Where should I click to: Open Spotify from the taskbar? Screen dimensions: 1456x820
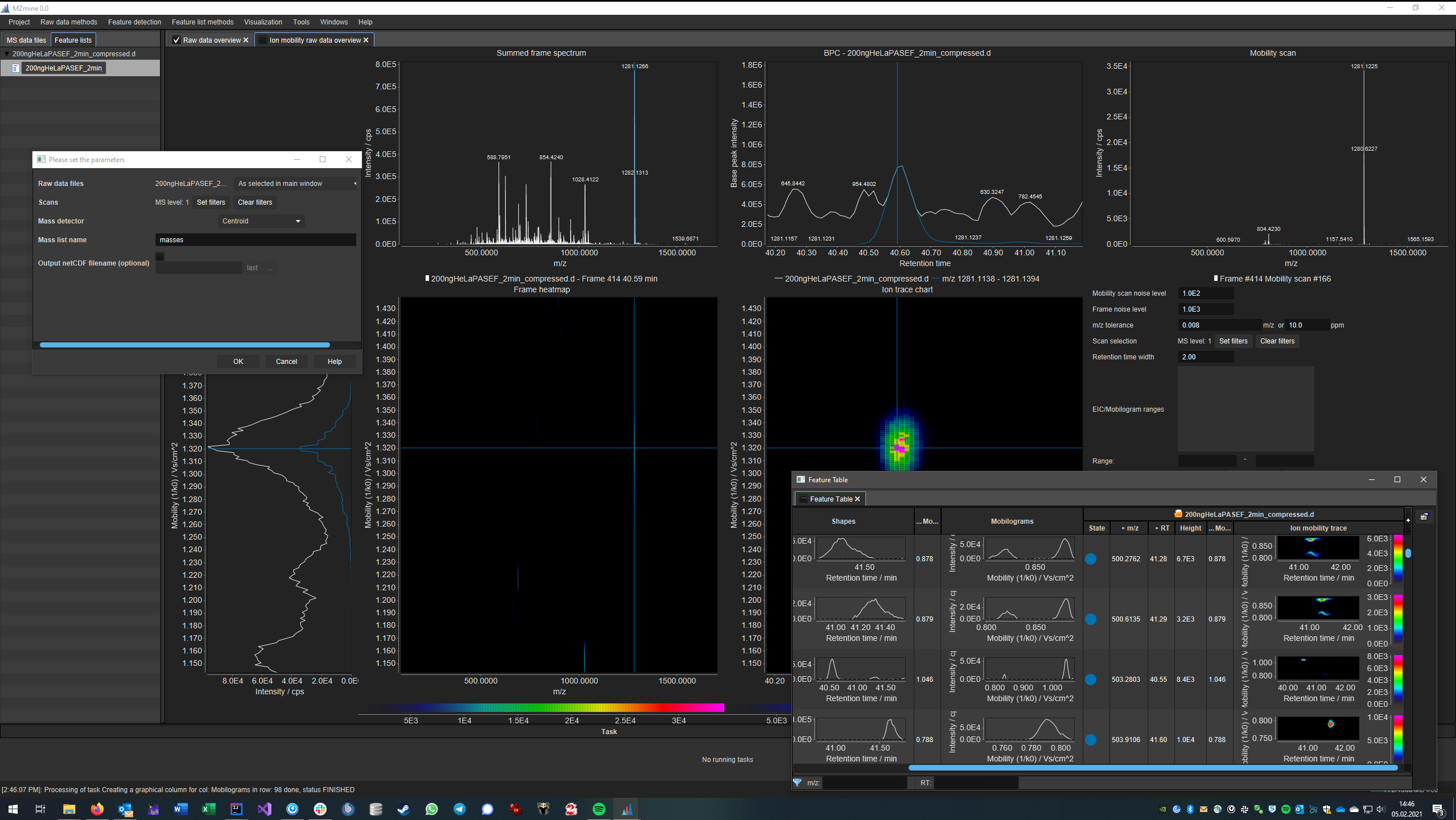(x=599, y=809)
